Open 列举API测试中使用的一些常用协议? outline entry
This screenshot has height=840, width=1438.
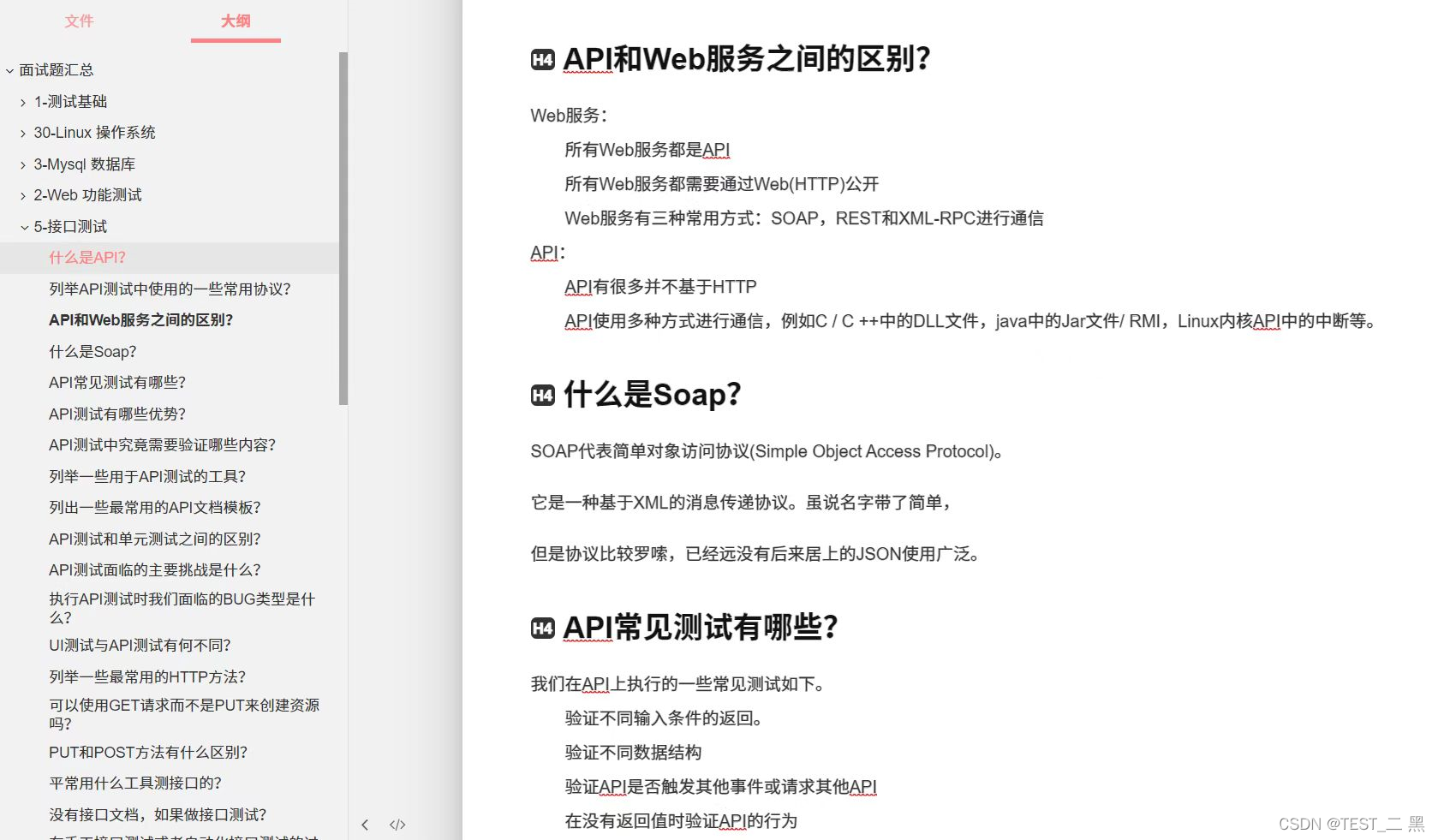[x=170, y=289]
